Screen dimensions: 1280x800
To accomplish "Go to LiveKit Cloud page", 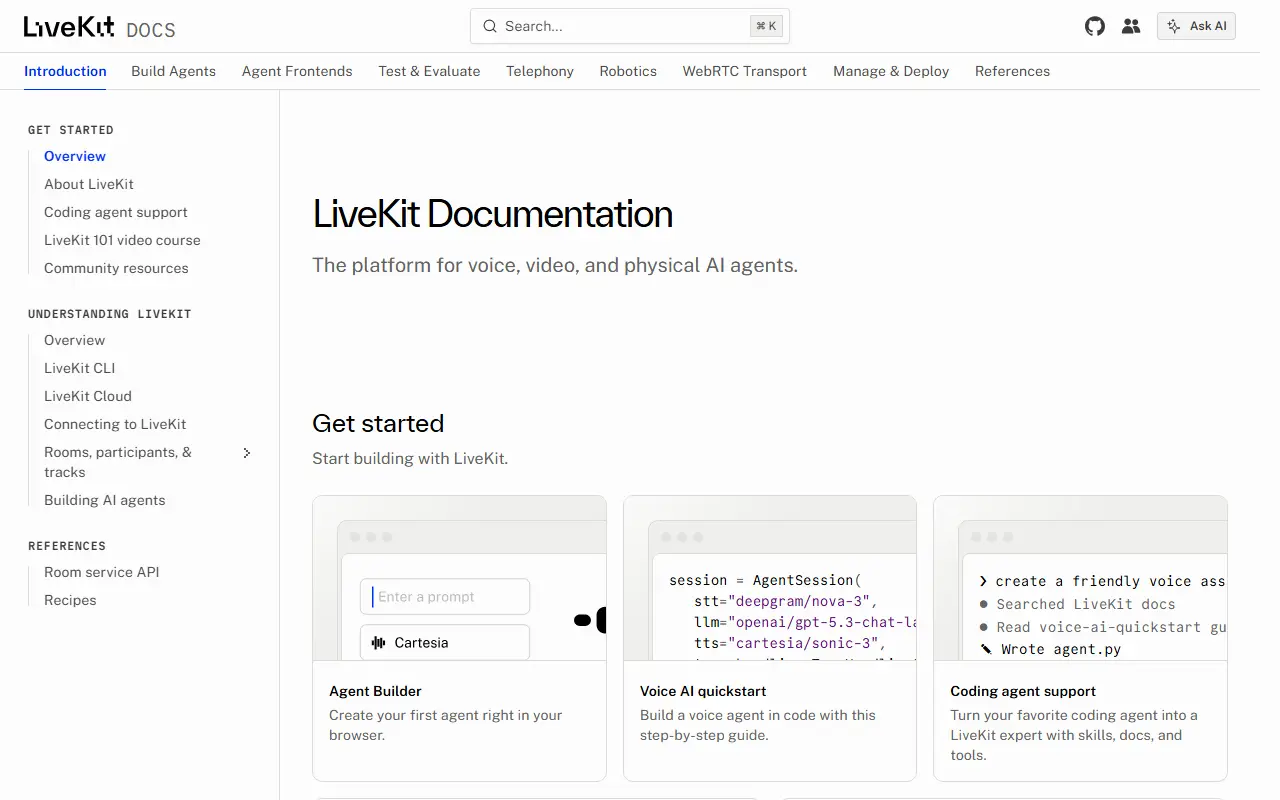I will pos(88,396).
